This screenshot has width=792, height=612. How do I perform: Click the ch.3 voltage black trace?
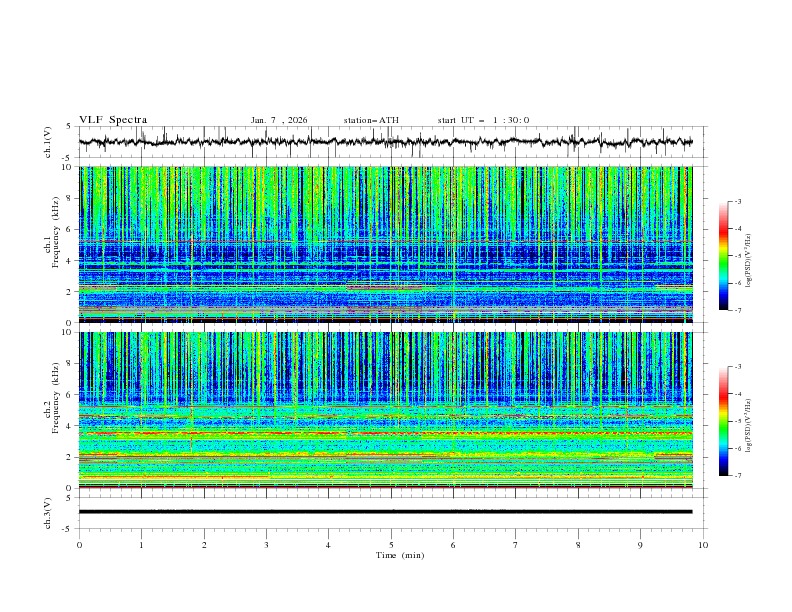[390, 511]
